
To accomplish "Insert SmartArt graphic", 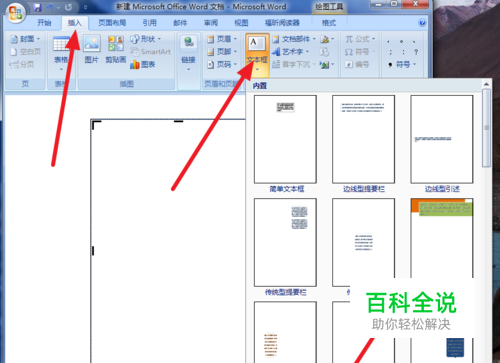I will [x=150, y=52].
